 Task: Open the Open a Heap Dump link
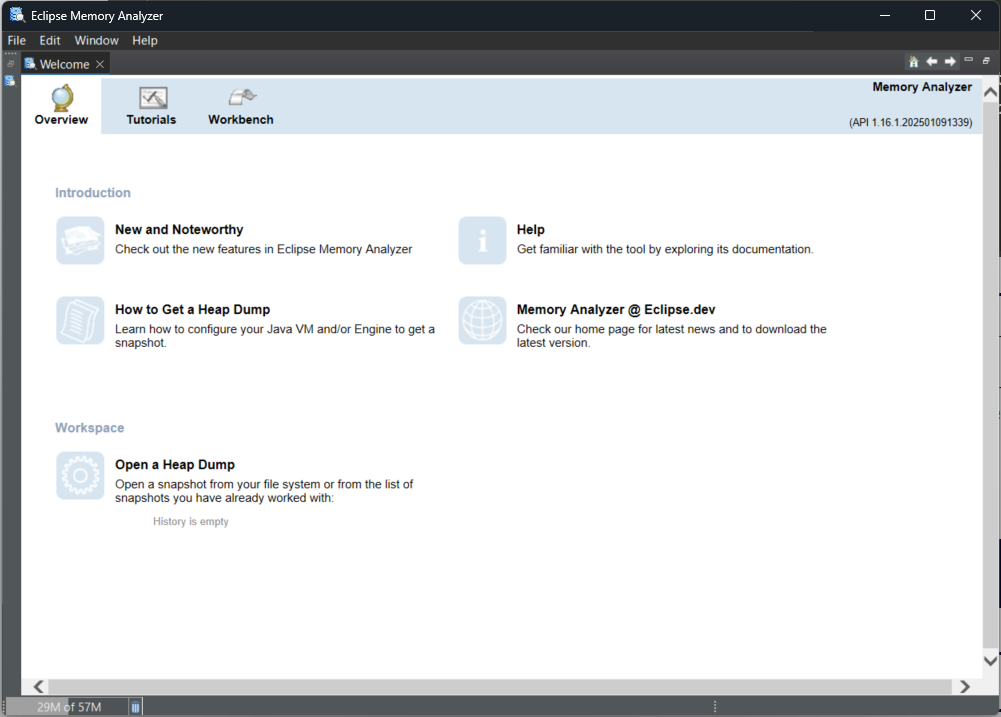(175, 464)
